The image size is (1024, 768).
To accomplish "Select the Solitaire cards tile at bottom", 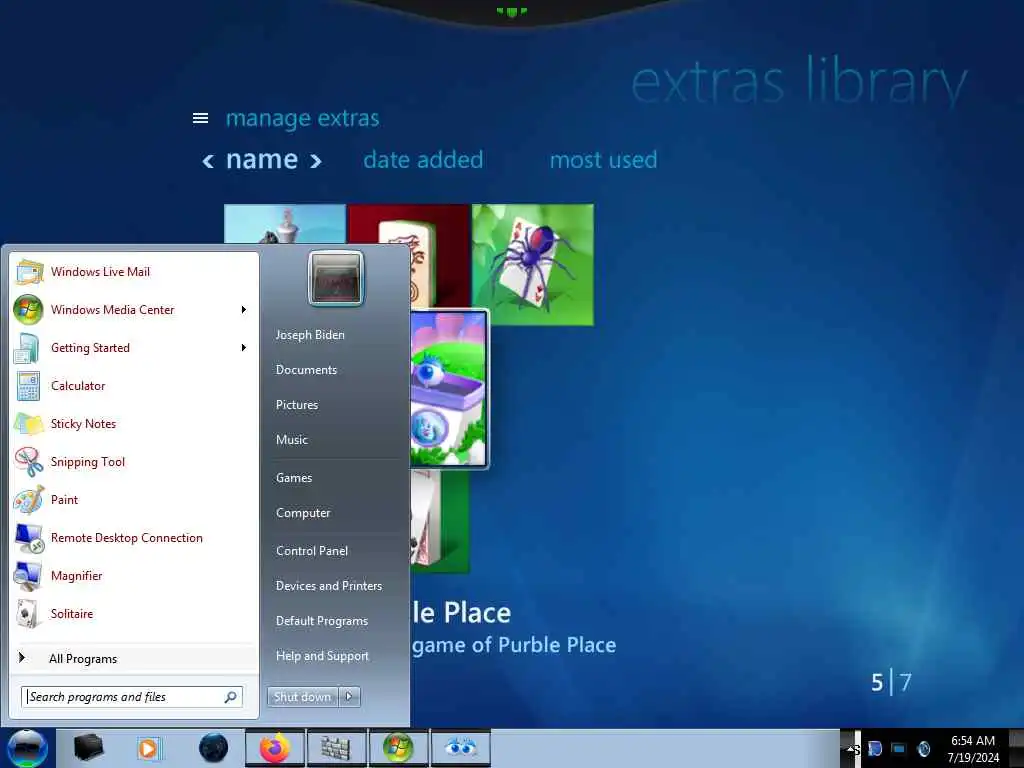I will (x=440, y=520).
